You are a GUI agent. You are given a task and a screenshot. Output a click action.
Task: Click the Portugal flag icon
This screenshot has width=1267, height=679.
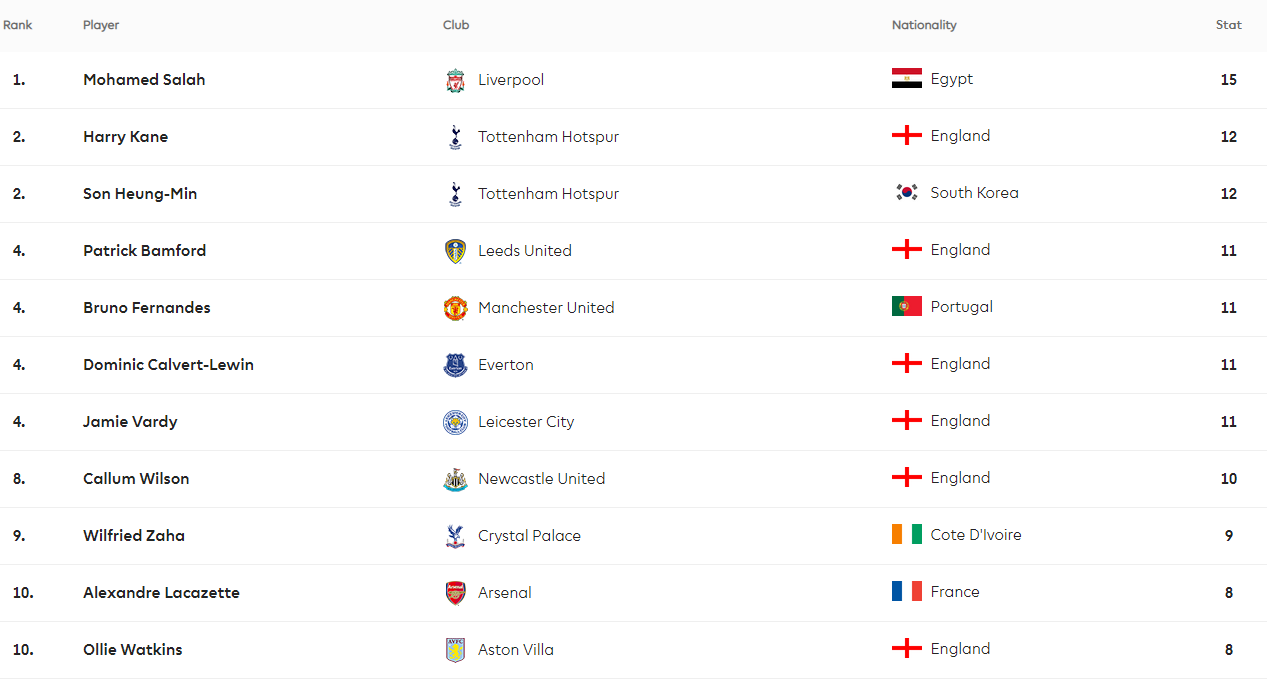click(x=906, y=307)
